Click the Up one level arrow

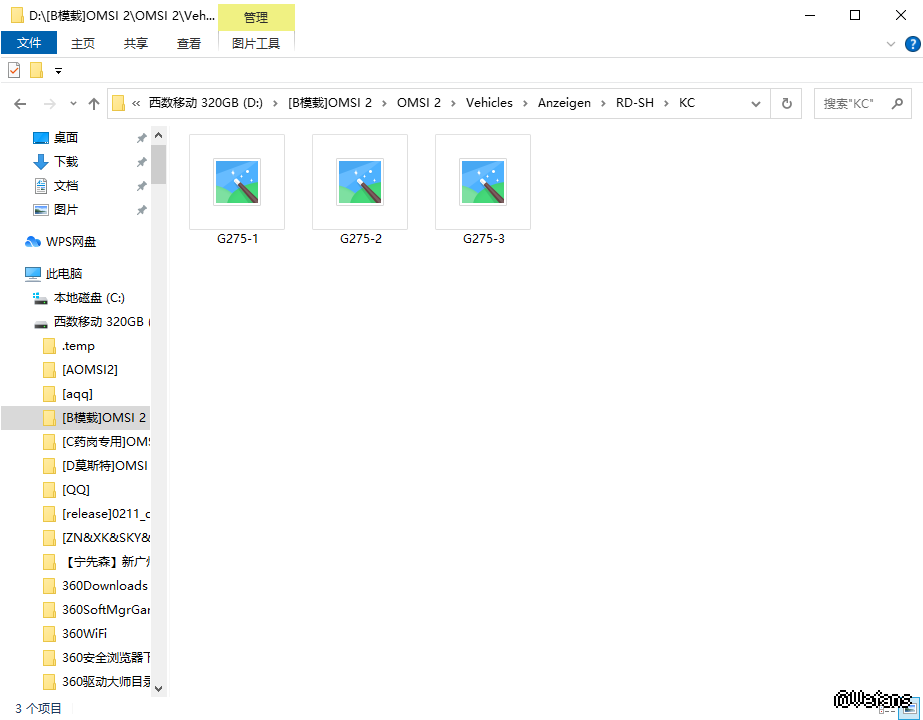[x=94, y=103]
